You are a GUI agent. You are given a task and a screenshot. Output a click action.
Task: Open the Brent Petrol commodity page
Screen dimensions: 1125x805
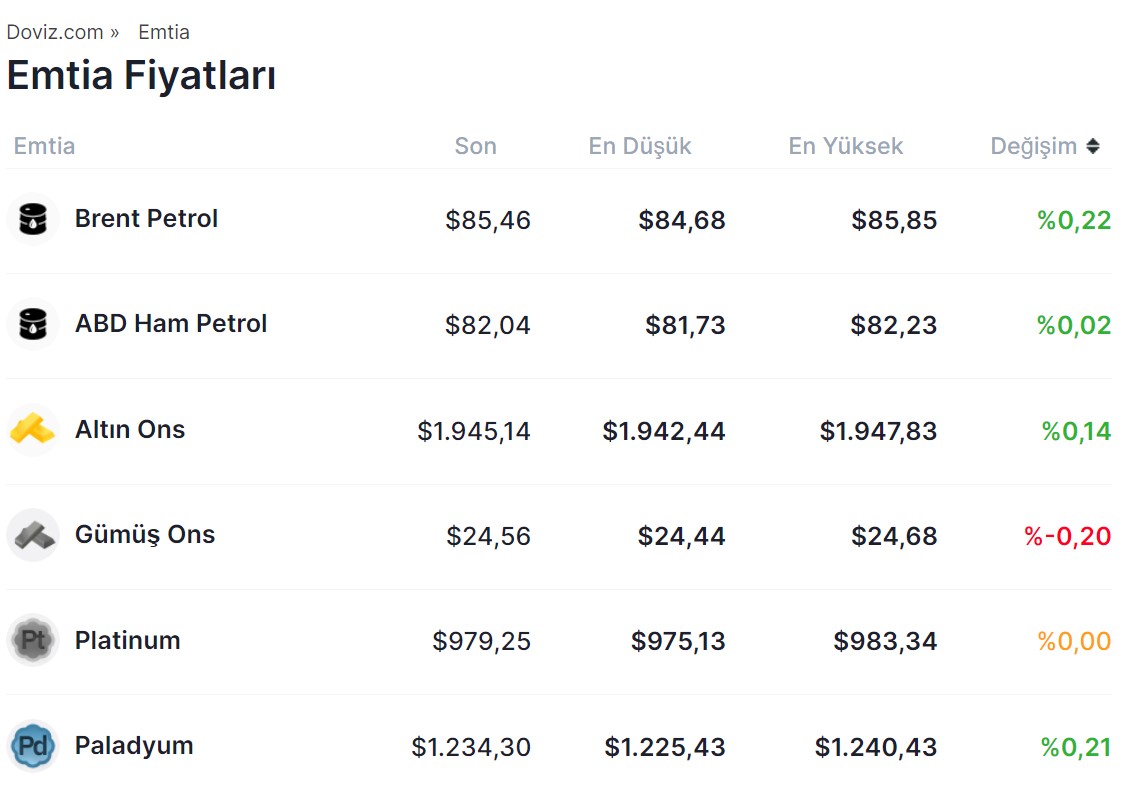[x=146, y=219]
